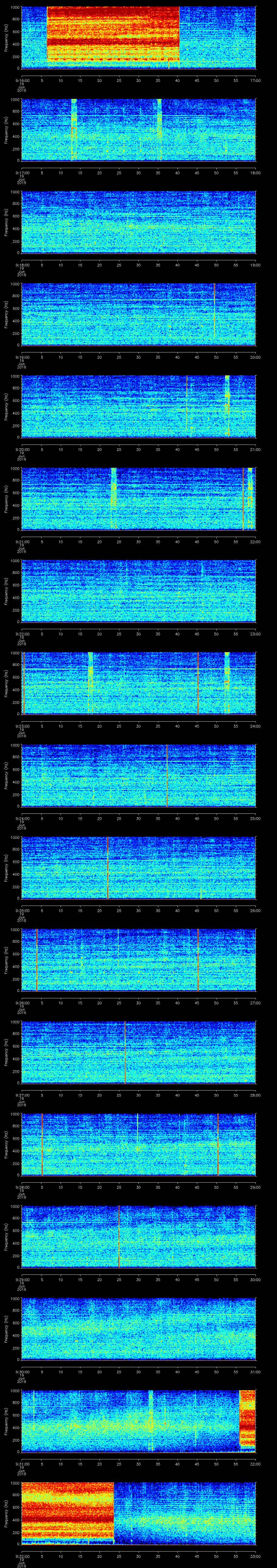This screenshot has width=277, height=1568.
Task: Click the "9:32:00" axis timestamp
Action: [22, 1556]
